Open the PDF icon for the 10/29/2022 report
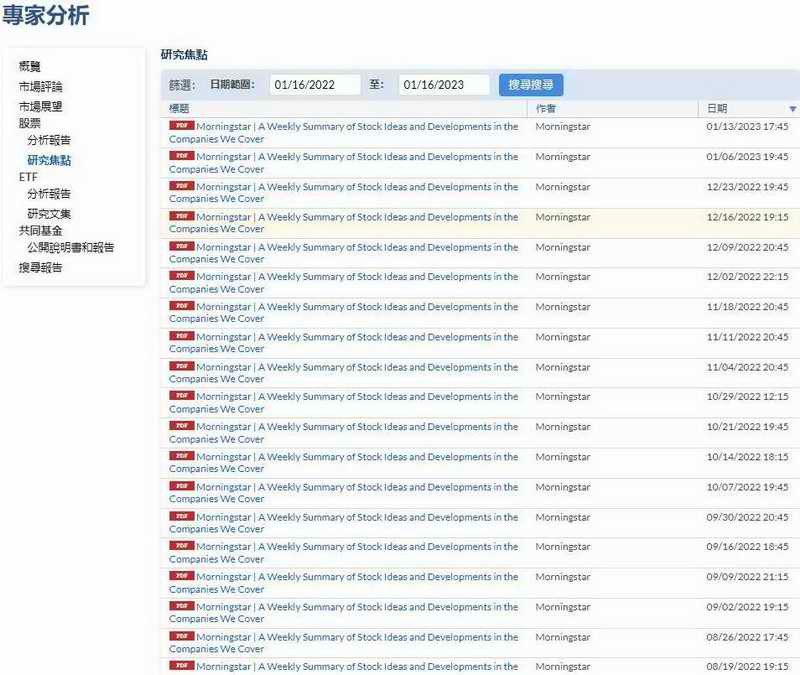 [182, 395]
